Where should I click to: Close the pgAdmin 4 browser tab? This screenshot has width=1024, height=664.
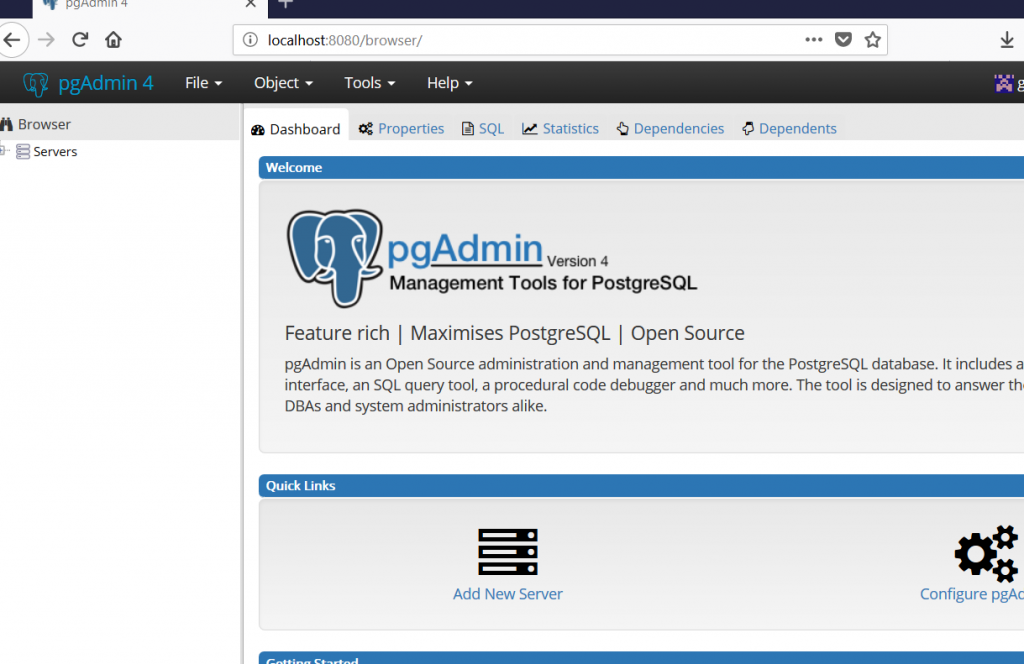click(251, 4)
